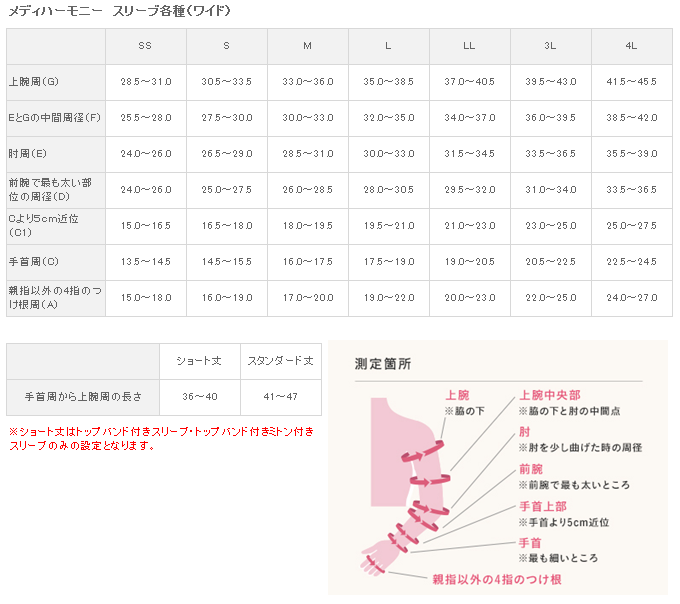Click the note "※手首より5cm近位"

(x=564, y=522)
